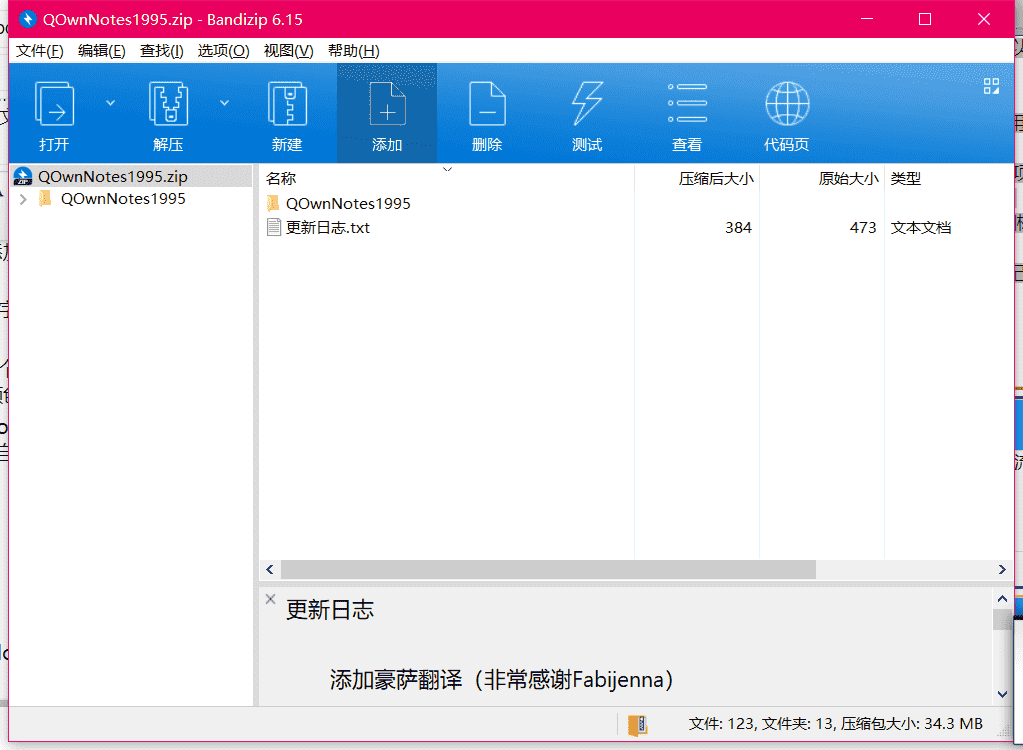Click the QOwnNotes1995 folder icon in tree
Viewport: 1023px width, 750px height.
[45, 199]
